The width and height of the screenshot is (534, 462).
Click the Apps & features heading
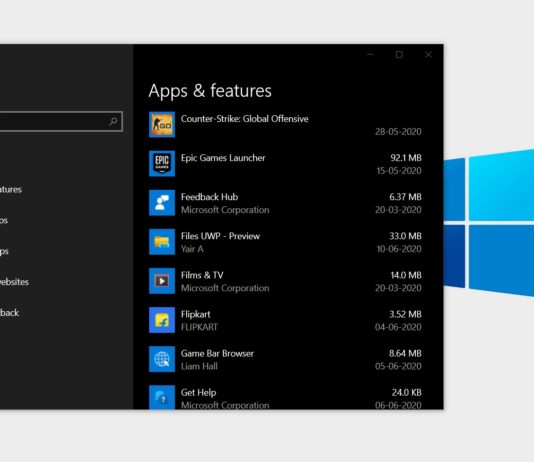(x=210, y=91)
